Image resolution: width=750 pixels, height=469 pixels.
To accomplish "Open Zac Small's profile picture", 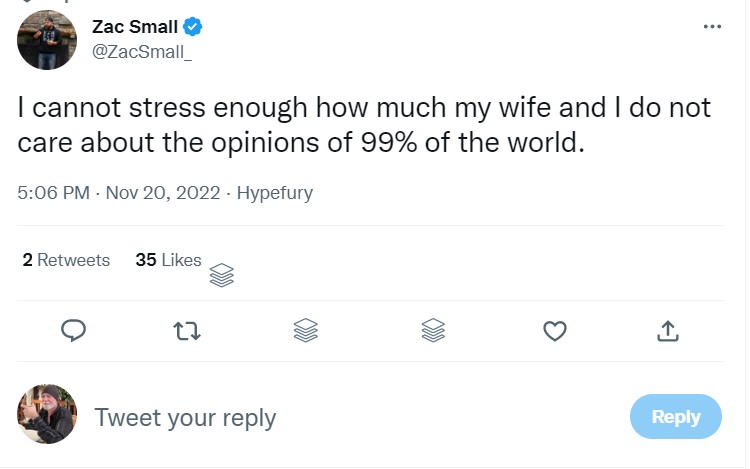I will (x=47, y=40).
